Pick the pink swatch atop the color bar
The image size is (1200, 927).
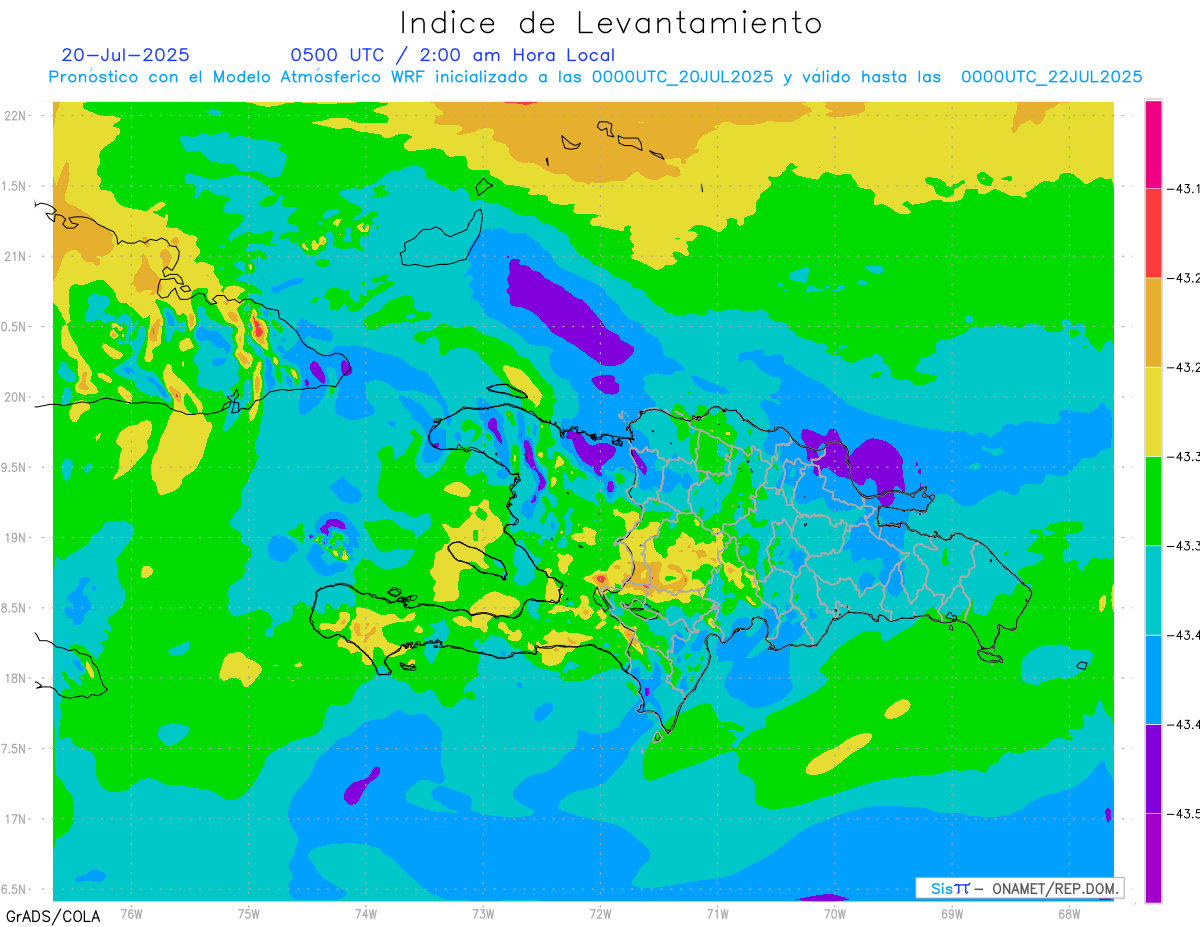click(1153, 144)
